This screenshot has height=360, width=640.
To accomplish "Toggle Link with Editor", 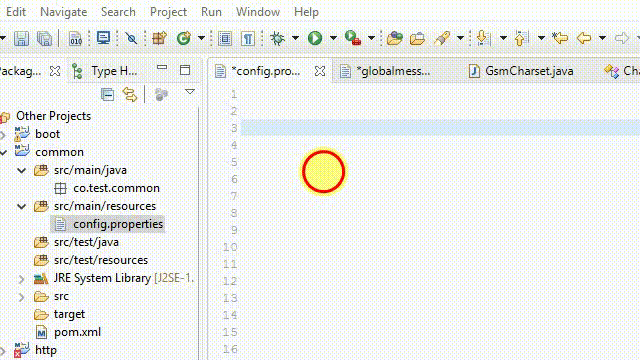I will coord(130,95).
